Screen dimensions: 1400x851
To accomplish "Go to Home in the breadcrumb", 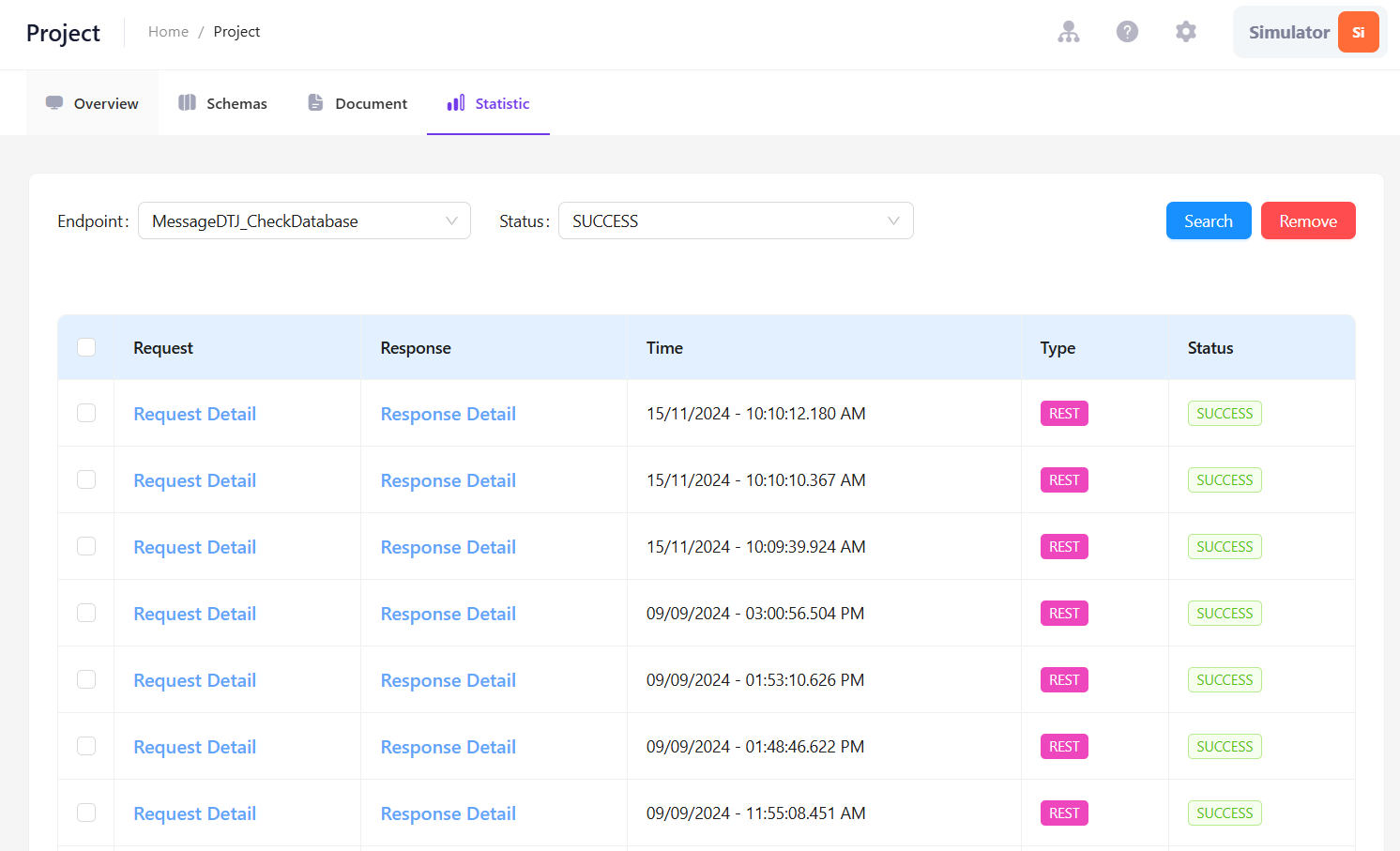I will coord(168,32).
